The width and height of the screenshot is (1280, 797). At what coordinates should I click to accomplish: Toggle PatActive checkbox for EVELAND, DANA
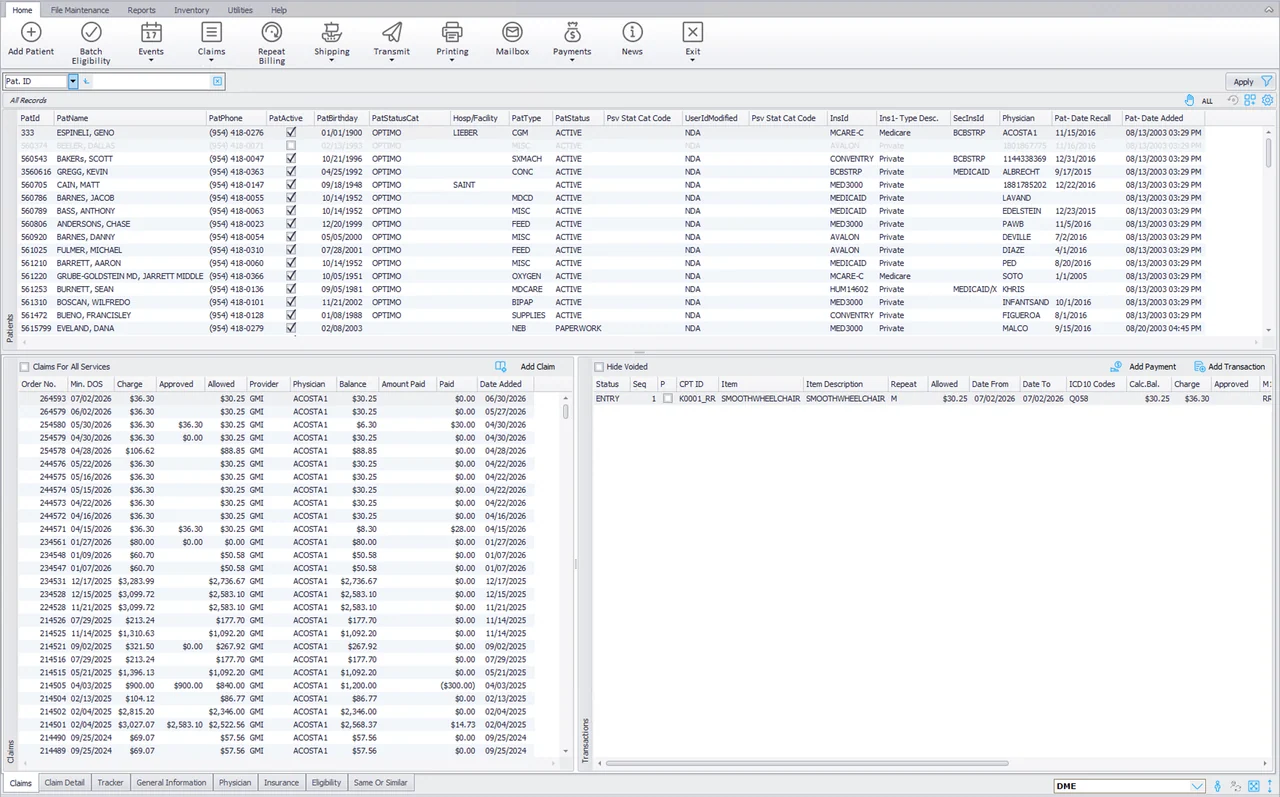click(291, 328)
